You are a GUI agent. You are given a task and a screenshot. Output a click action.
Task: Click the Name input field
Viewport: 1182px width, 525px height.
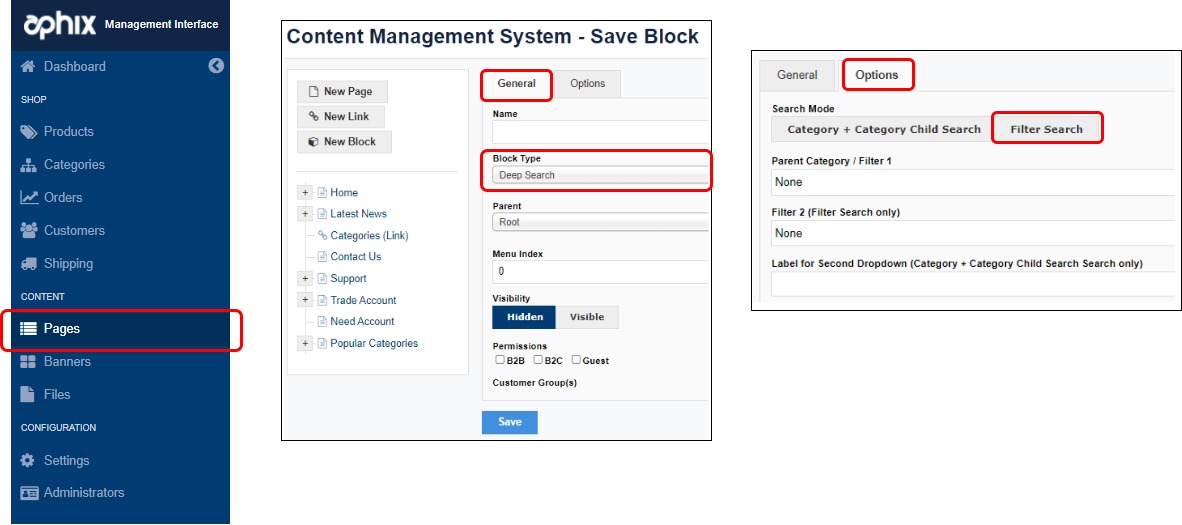point(600,132)
